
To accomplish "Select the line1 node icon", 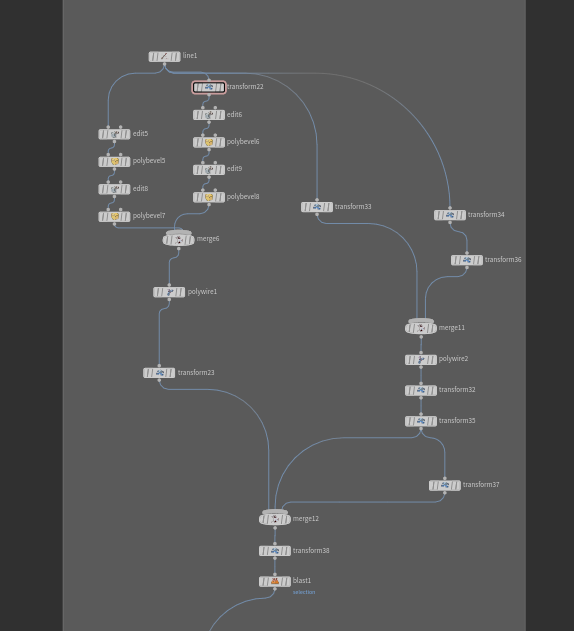I will (164, 56).
